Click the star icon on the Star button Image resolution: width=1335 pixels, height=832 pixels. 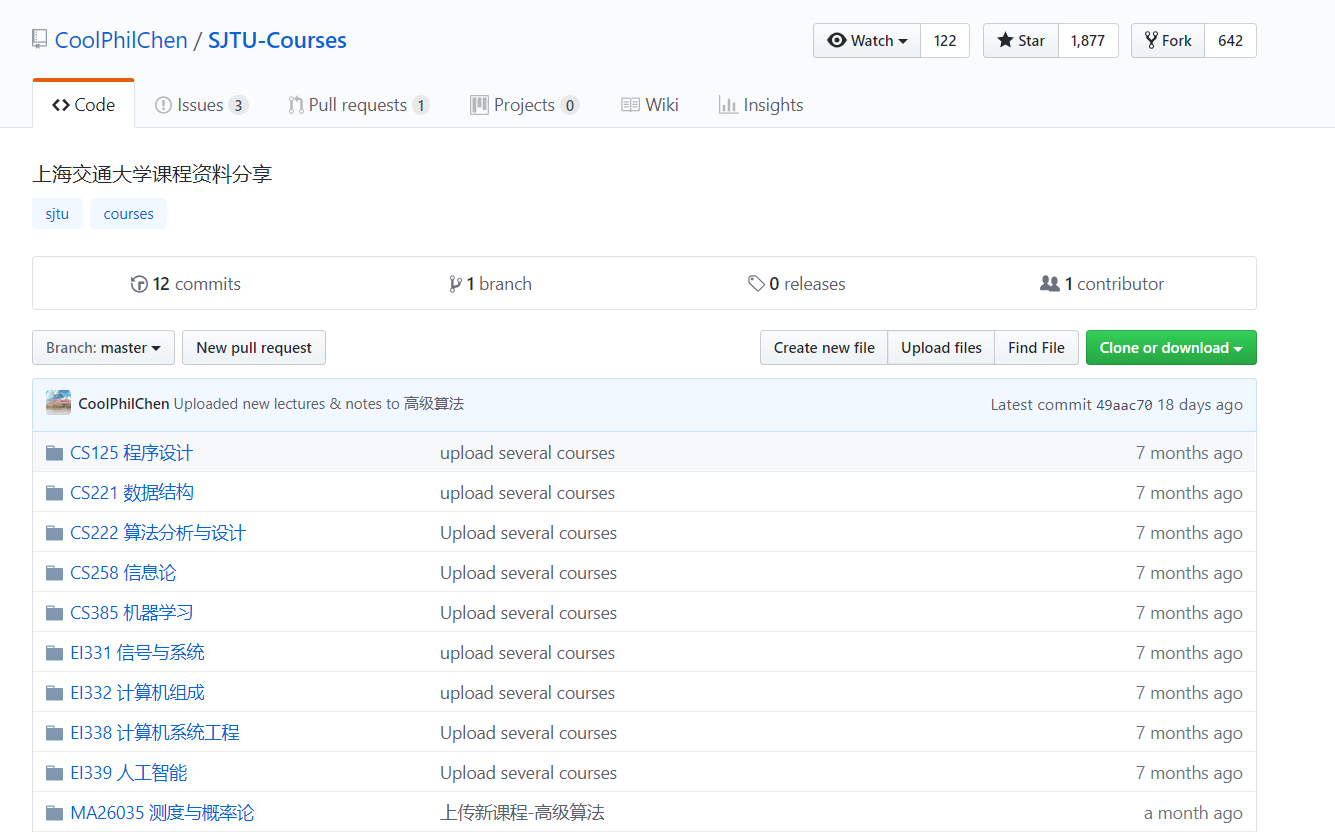coord(1005,41)
